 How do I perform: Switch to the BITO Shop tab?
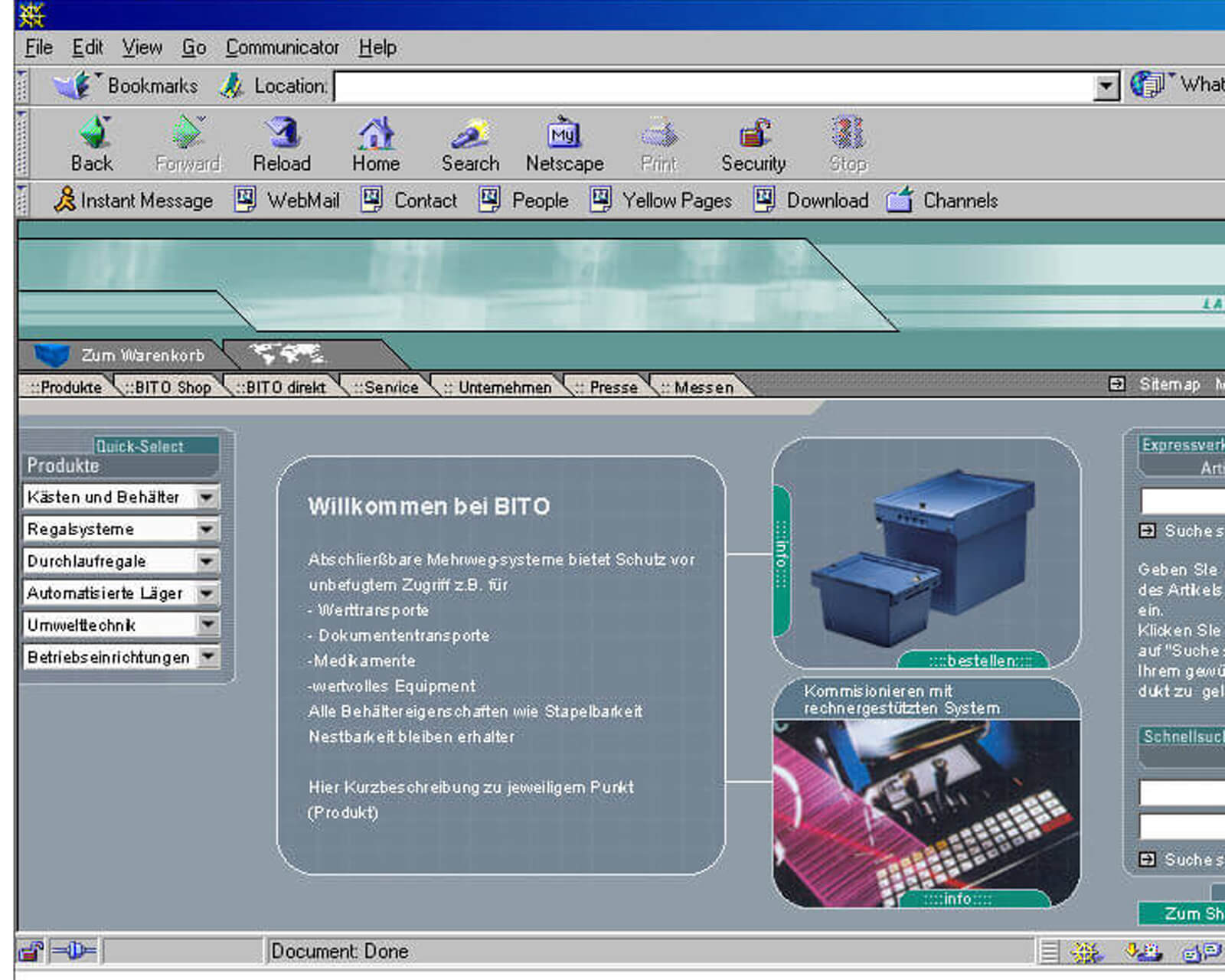pos(171,387)
